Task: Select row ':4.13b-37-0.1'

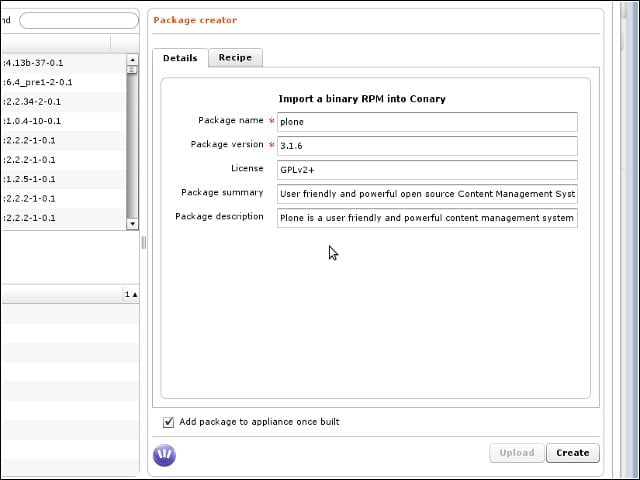Action: coord(63,63)
